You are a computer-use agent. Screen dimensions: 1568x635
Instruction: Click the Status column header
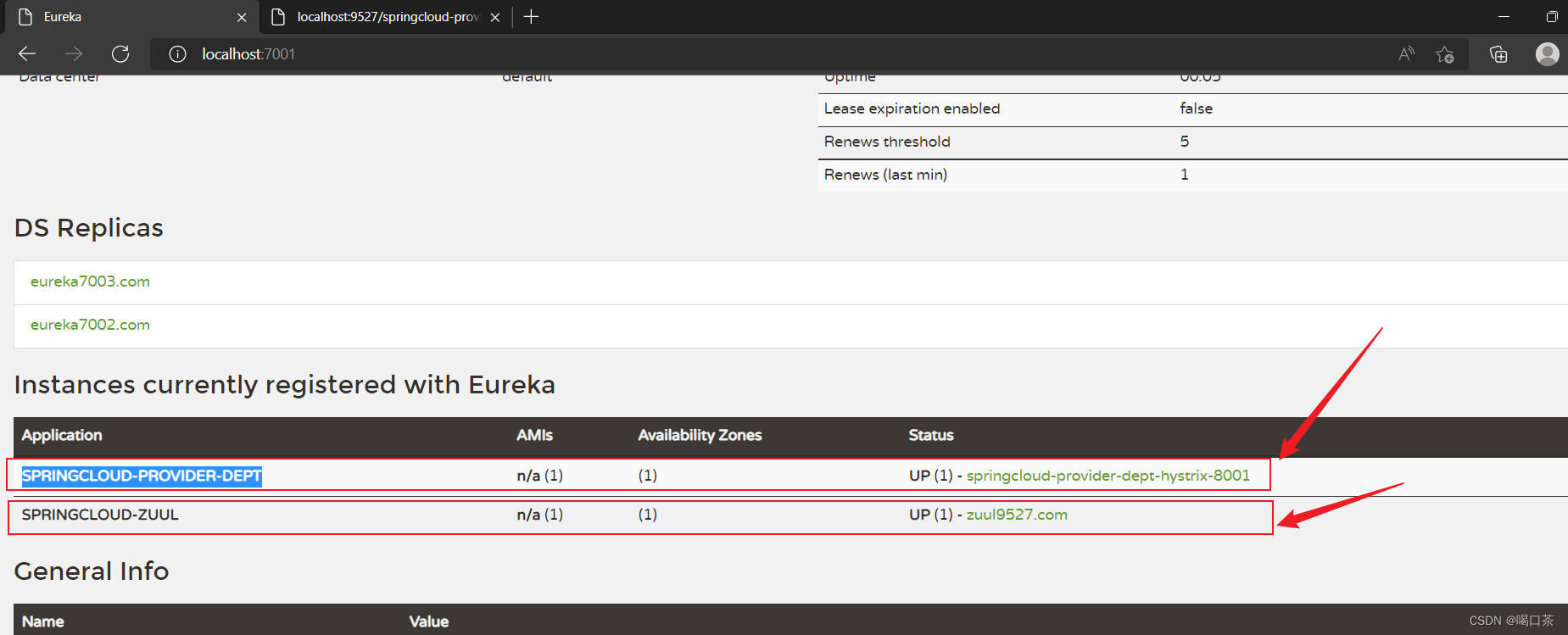point(931,435)
